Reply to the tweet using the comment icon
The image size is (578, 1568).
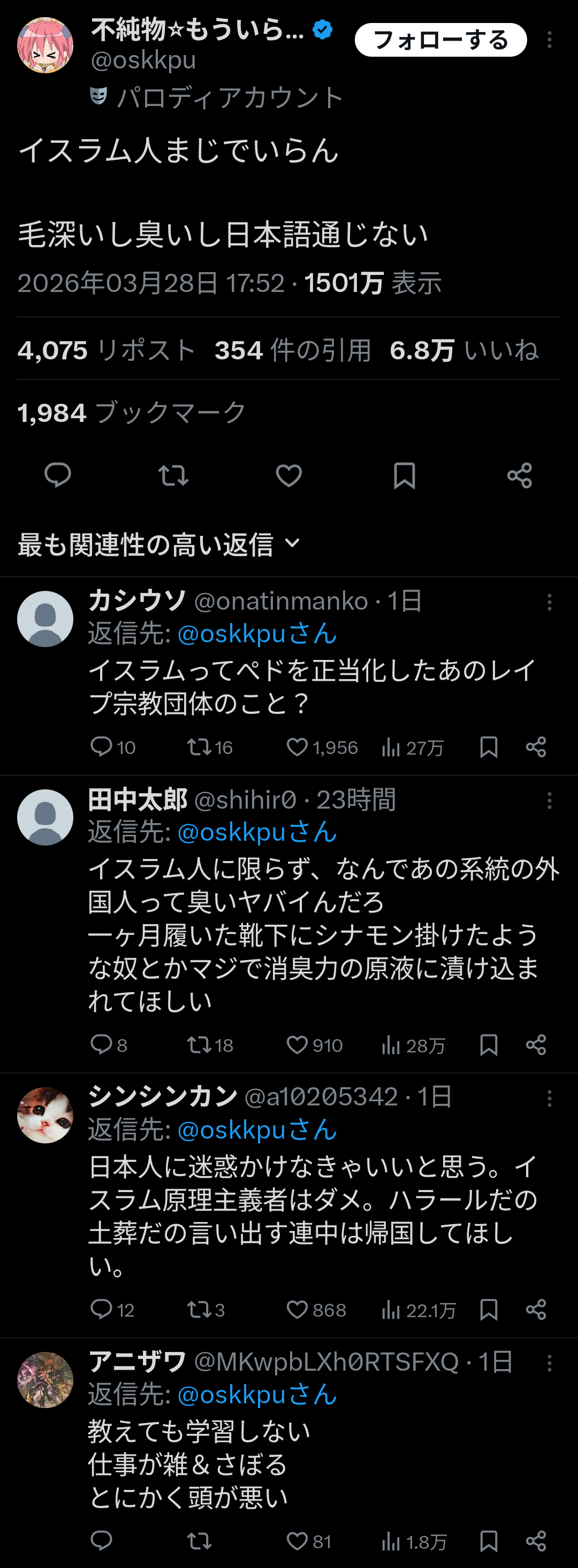coord(58,476)
